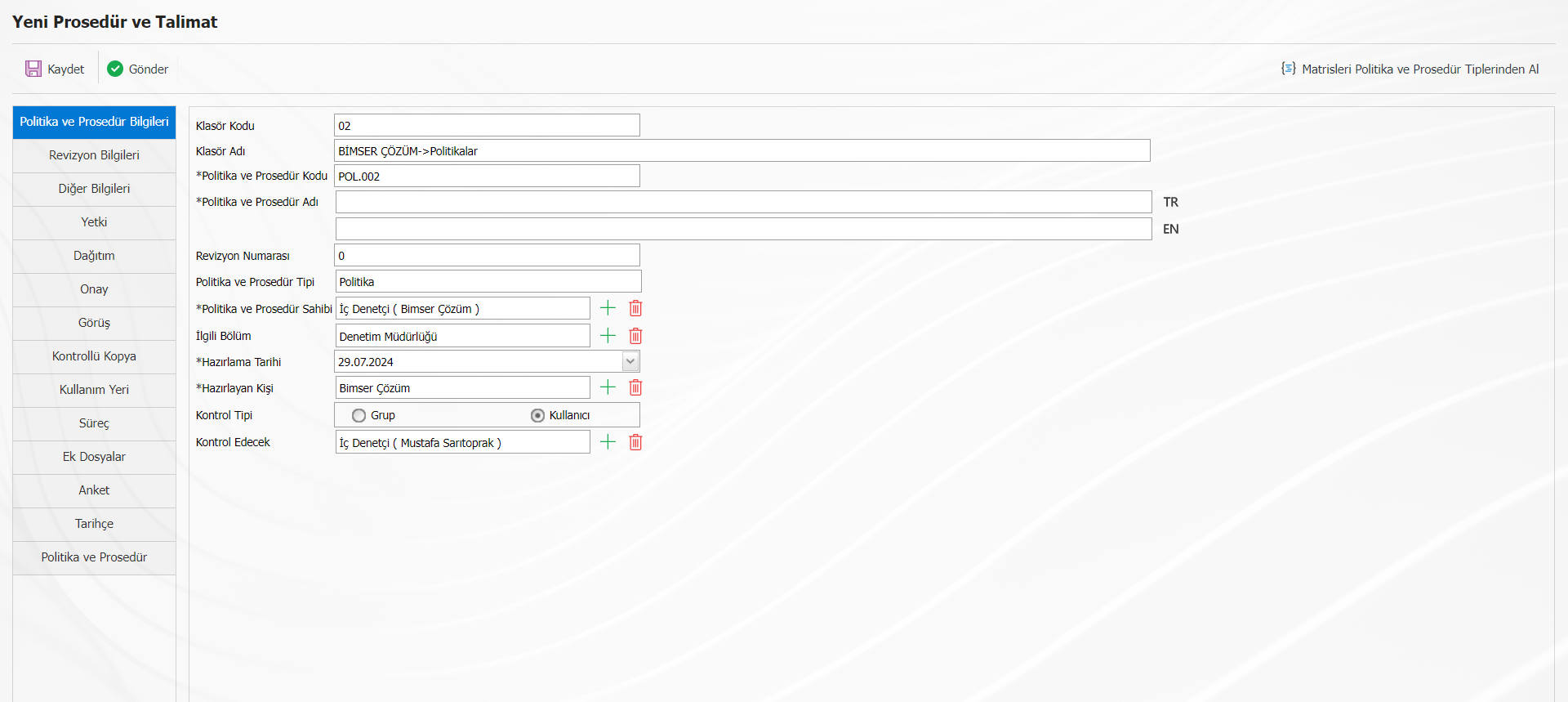
Task: Open the Süreç tab
Action: tap(94, 423)
